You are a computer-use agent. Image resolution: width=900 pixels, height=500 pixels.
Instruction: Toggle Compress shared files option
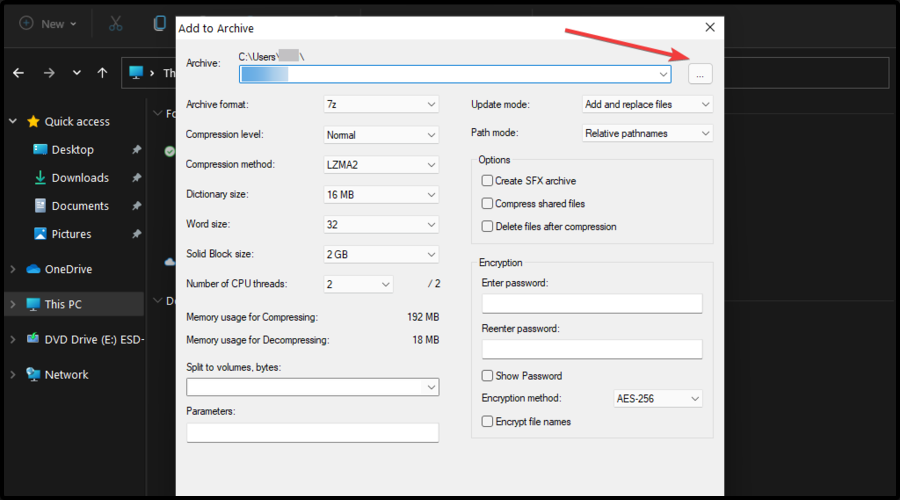pos(487,204)
